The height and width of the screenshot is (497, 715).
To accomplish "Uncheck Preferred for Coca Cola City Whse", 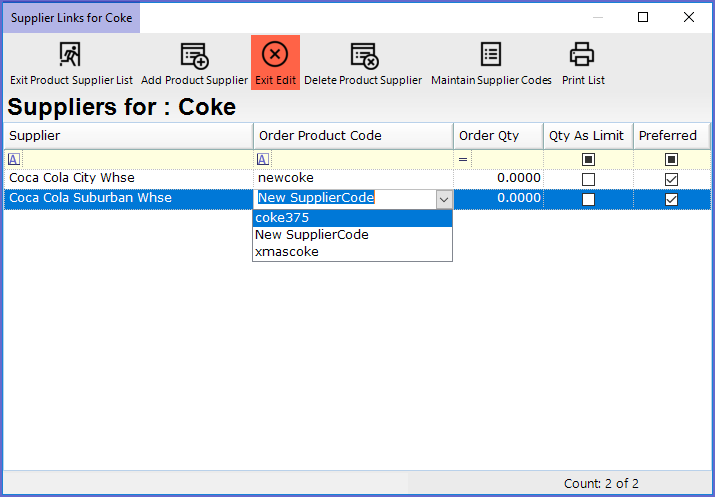I will coord(671,179).
